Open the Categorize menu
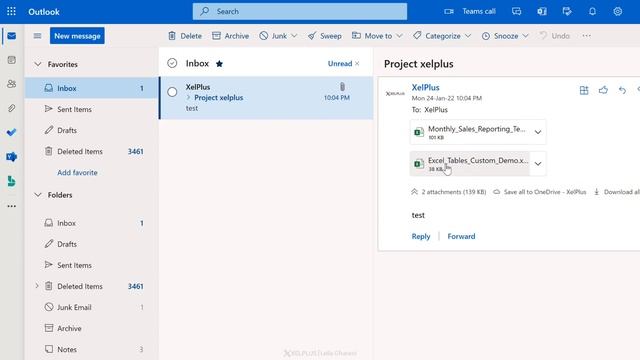Viewport: 640px width, 360px height. (442, 36)
